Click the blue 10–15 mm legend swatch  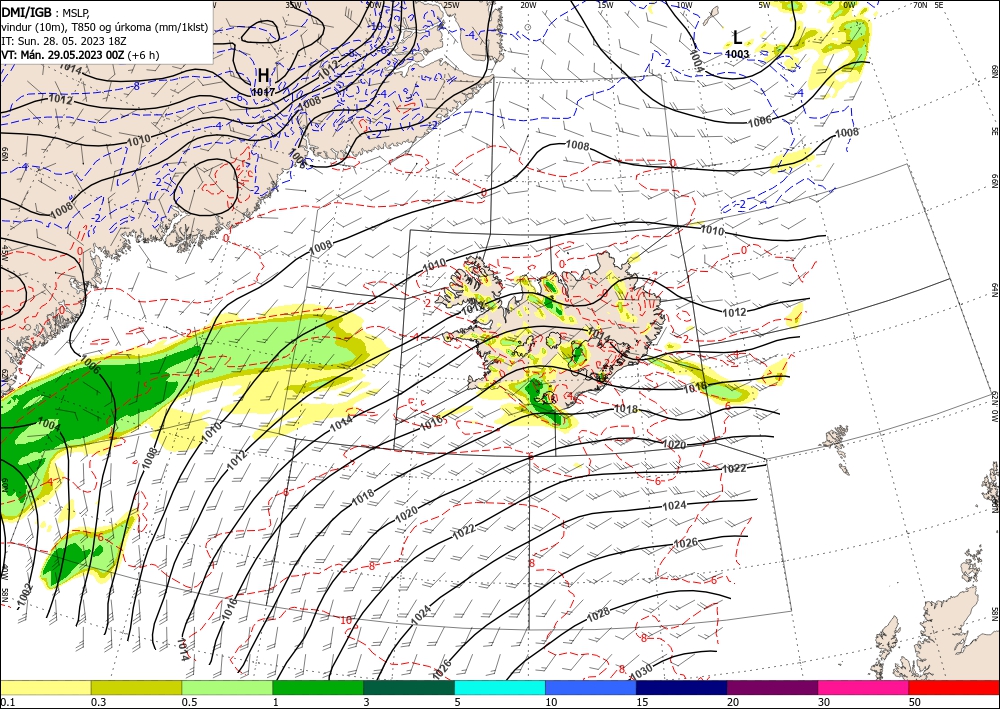click(x=591, y=687)
